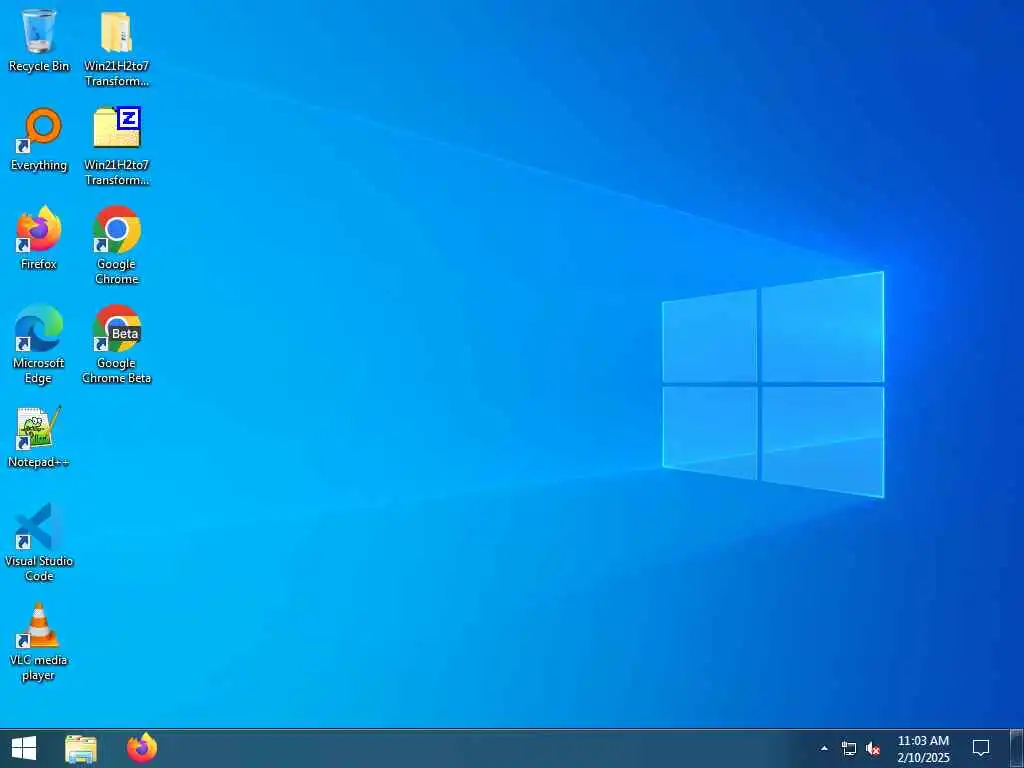Click the muted volume tray icon
This screenshot has height=768, width=1024.
point(873,748)
